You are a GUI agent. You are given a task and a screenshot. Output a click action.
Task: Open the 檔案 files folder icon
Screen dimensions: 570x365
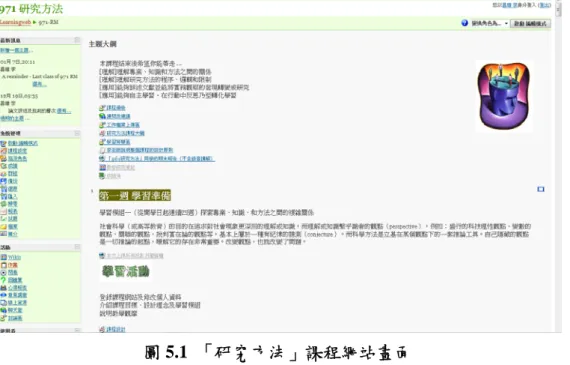pos(3,226)
